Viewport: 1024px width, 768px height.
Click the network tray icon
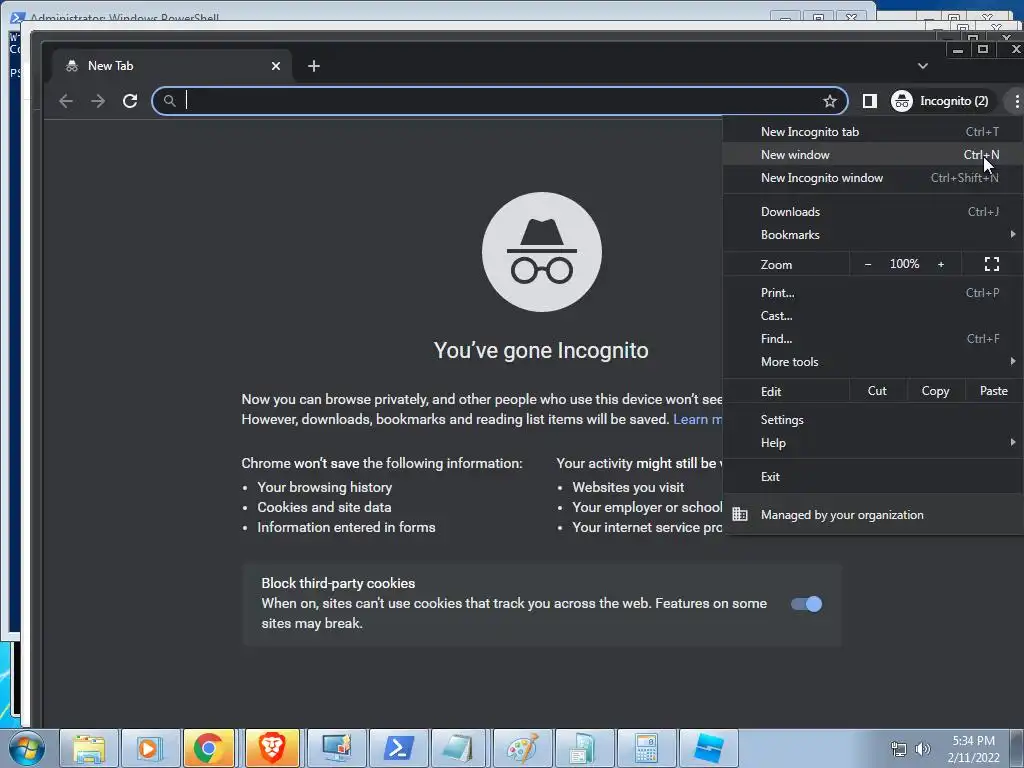899,749
